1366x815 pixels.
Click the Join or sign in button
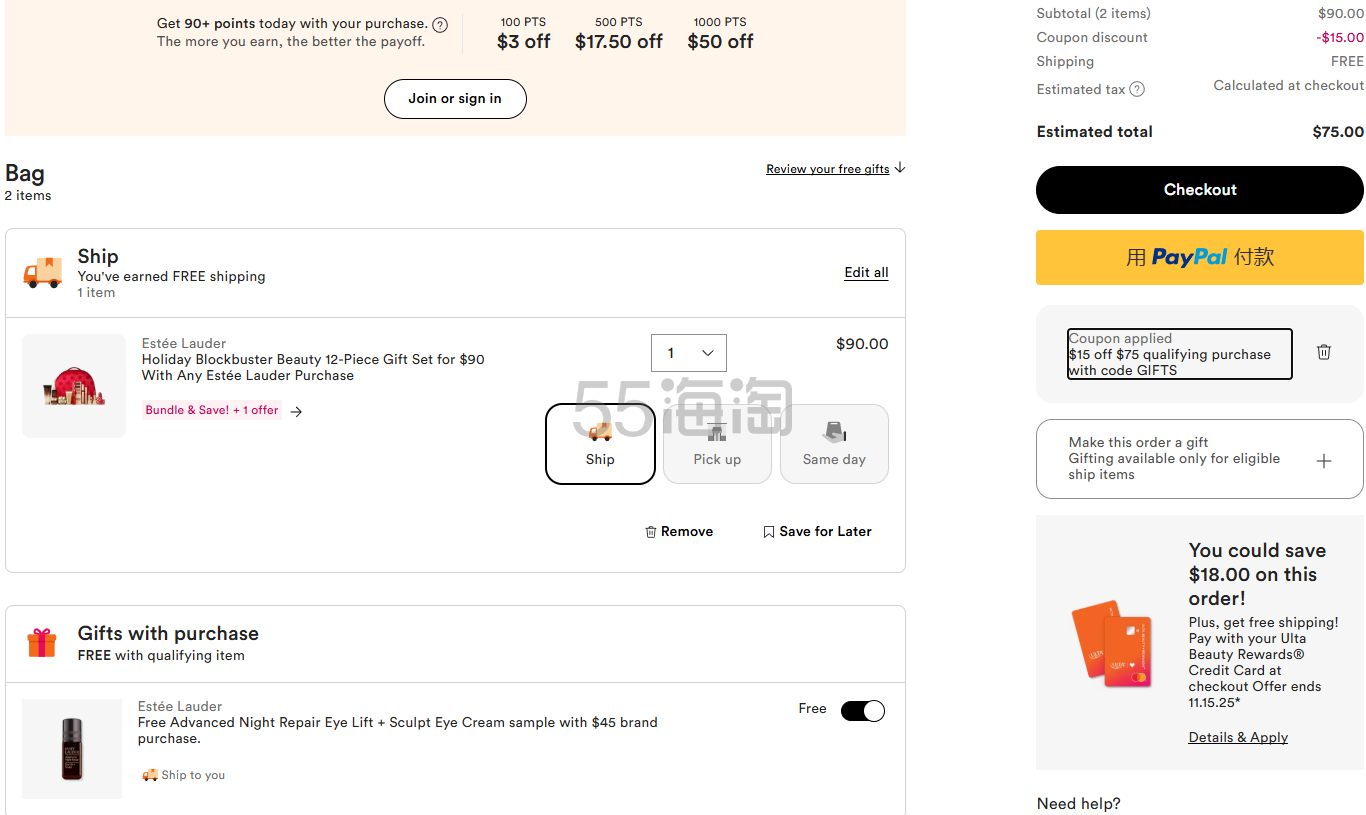pyautogui.click(x=455, y=99)
